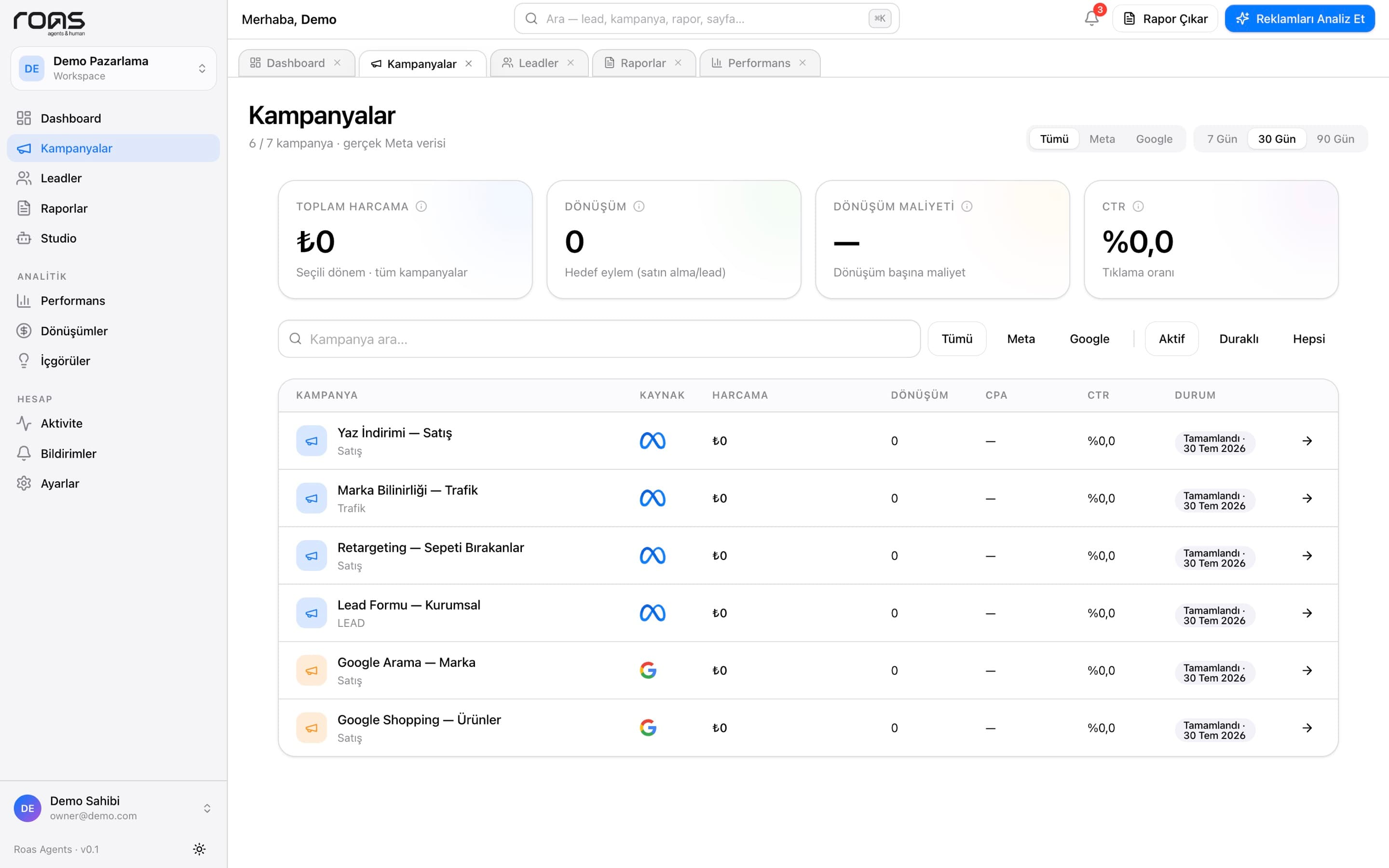The width and height of the screenshot is (1389, 868).
Task: Click Reklamları Analiz Et button
Action: [x=1299, y=19]
